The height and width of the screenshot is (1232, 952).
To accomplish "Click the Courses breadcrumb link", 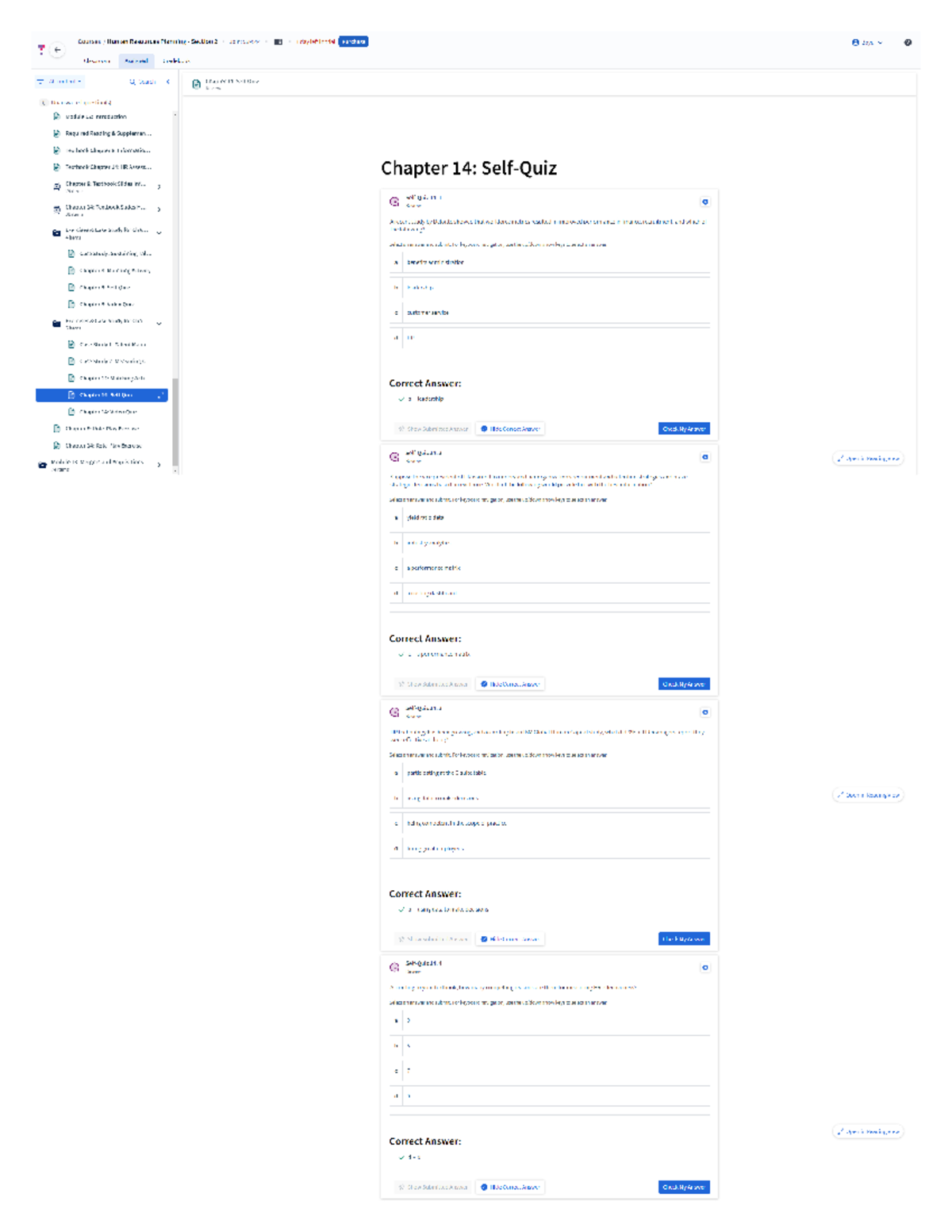I will coord(89,41).
